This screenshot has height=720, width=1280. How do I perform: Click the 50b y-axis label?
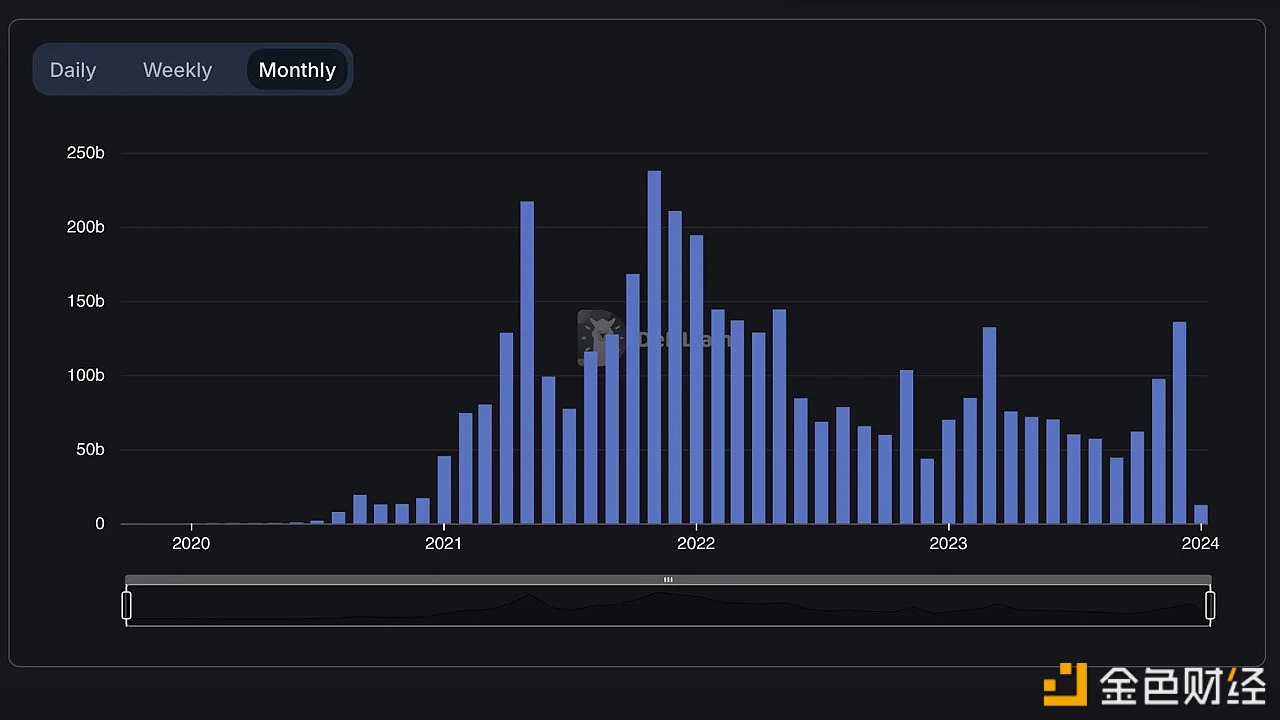click(89, 449)
